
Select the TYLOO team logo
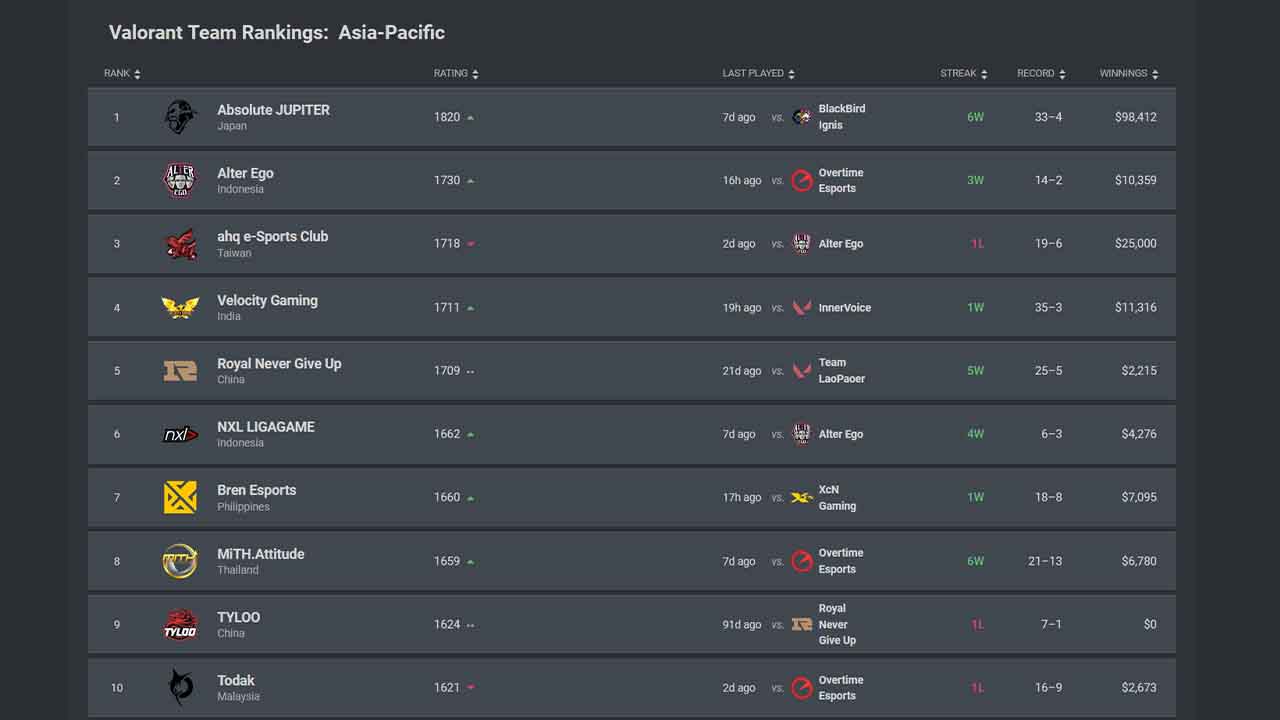click(180, 624)
